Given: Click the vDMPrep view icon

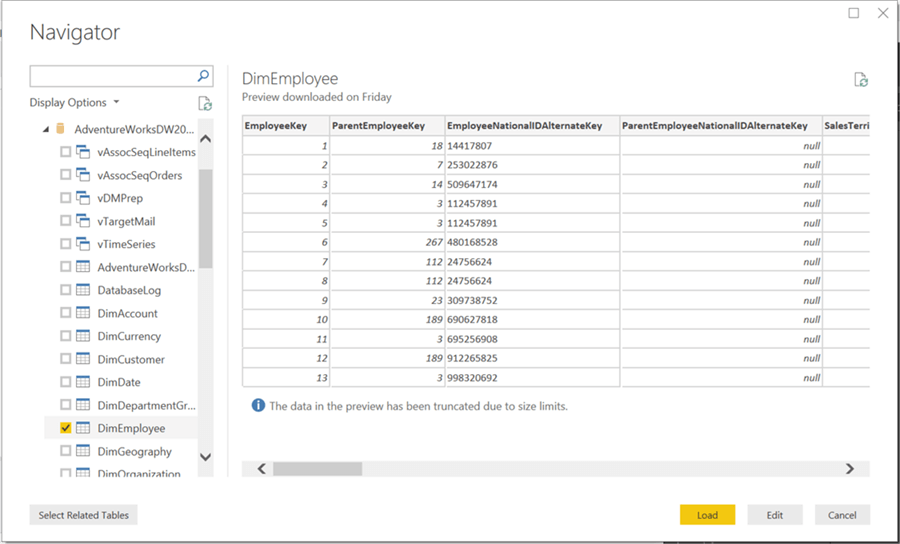Looking at the screenshot, I should [x=83, y=198].
